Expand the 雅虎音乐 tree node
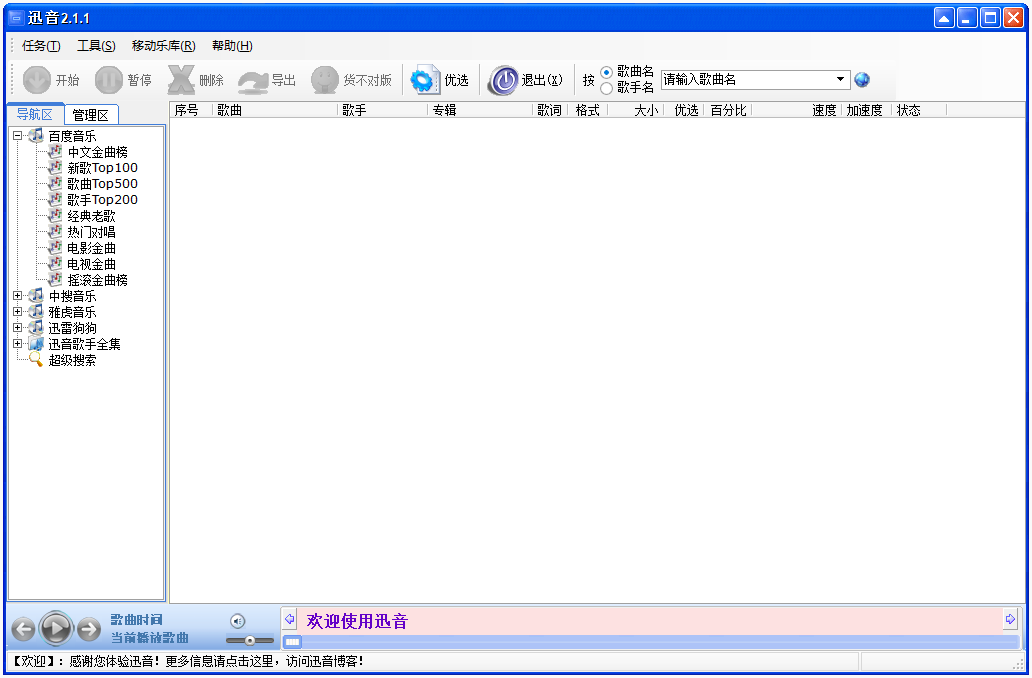1032x678 pixels. pos(18,311)
